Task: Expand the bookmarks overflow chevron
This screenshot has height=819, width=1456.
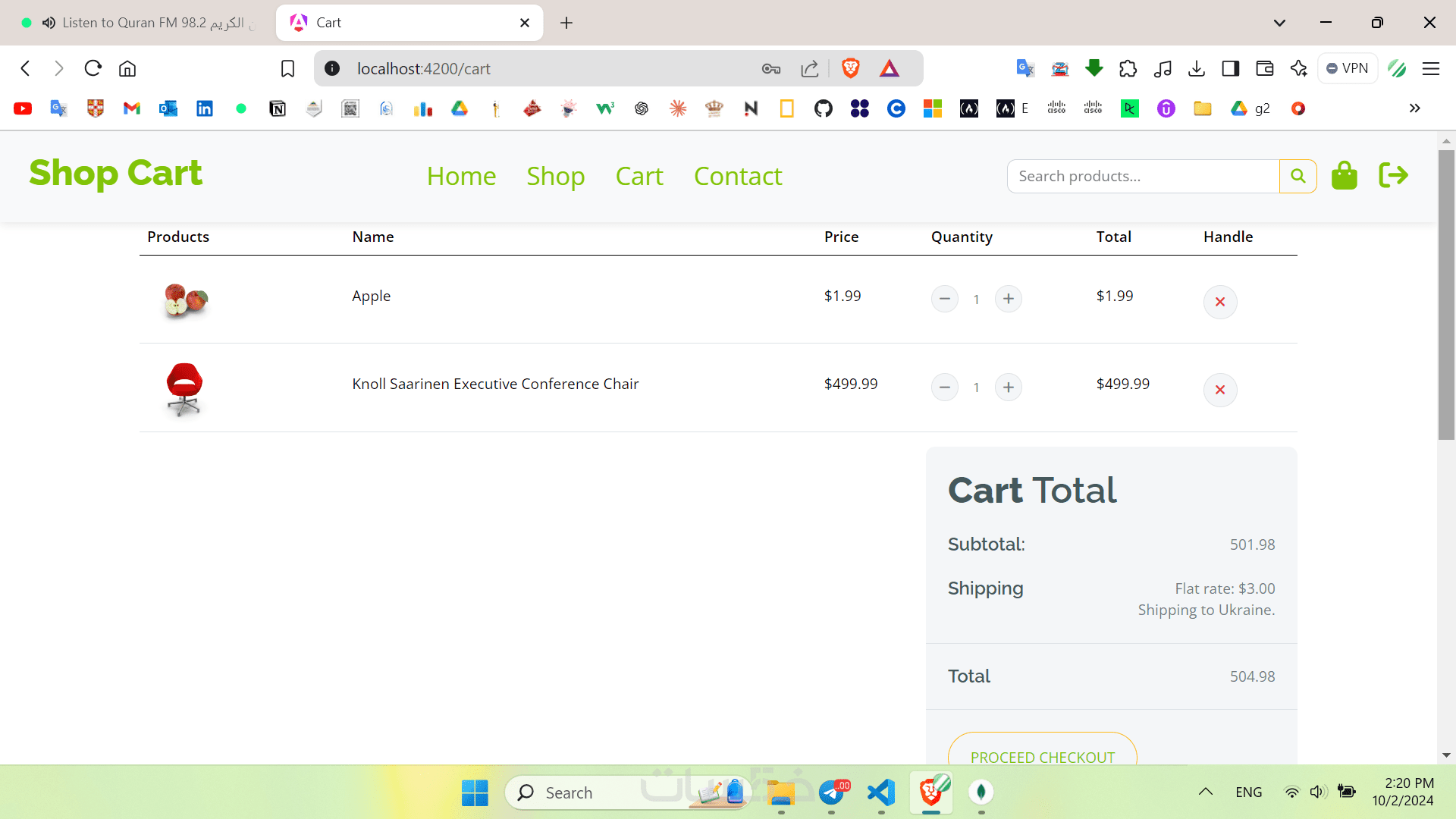Action: 1414,108
